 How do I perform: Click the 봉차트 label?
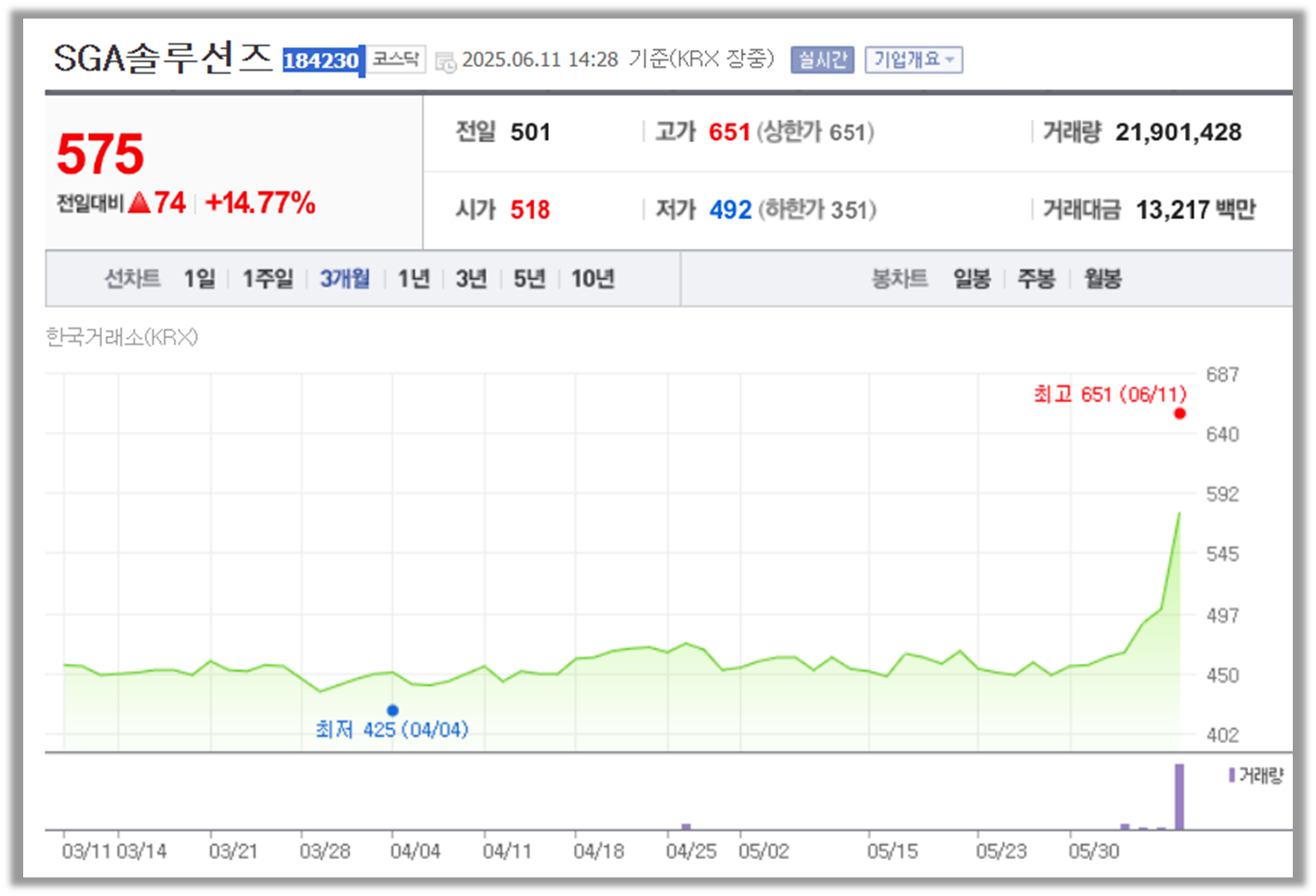(x=899, y=279)
